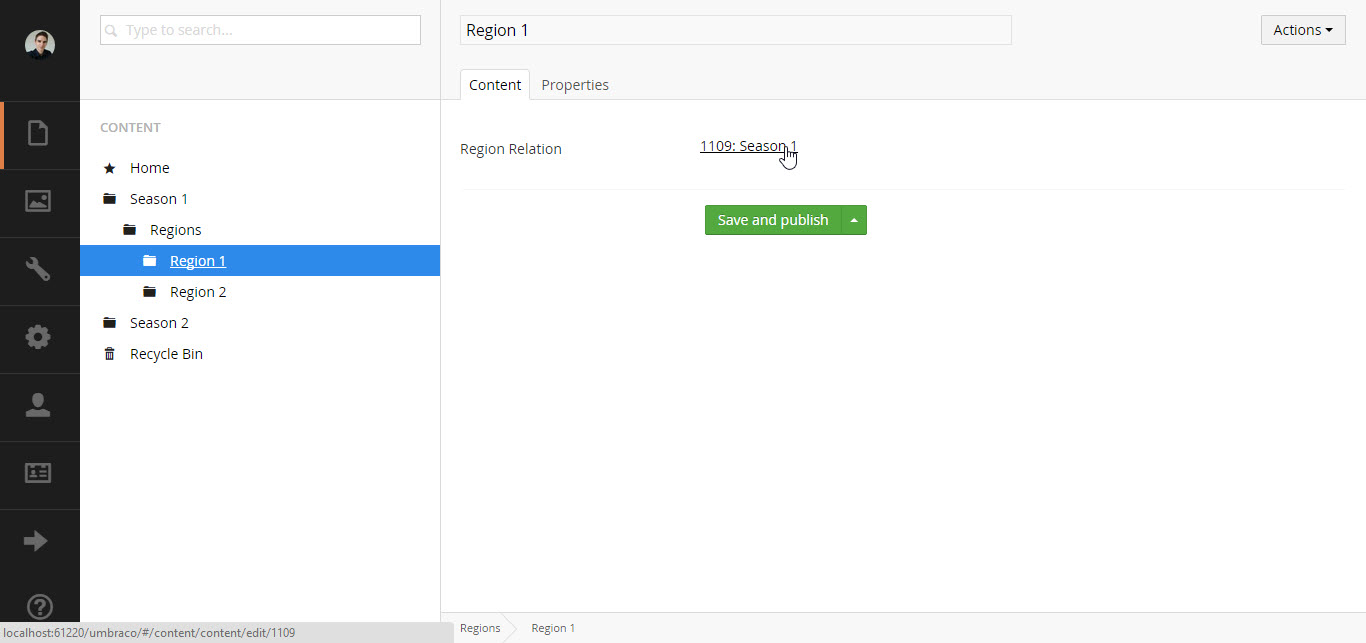
Task: Expand the Actions dropdown
Action: click(1302, 30)
